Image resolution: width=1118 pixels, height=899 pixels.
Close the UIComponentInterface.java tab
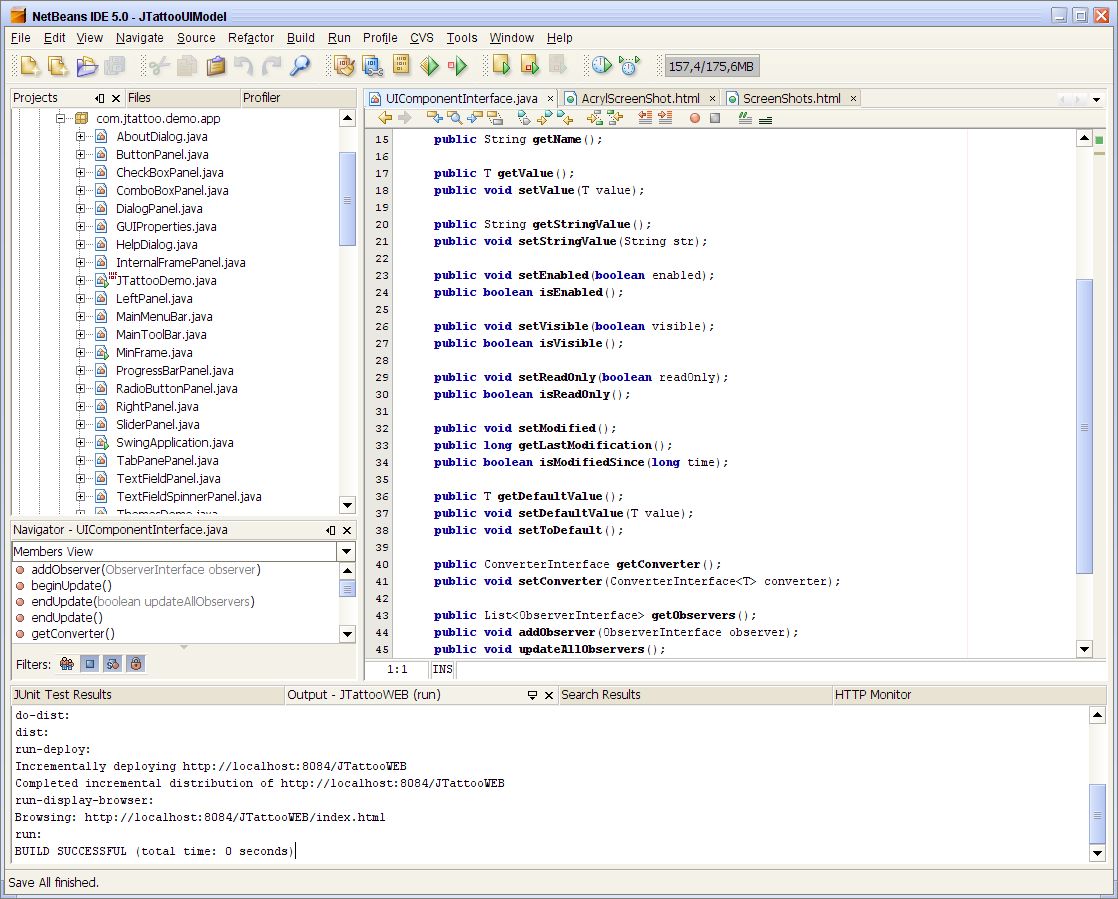pos(550,99)
